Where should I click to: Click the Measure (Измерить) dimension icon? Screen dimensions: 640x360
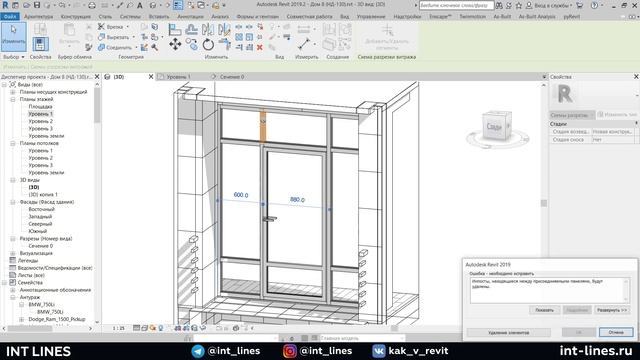click(x=304, y=44)
